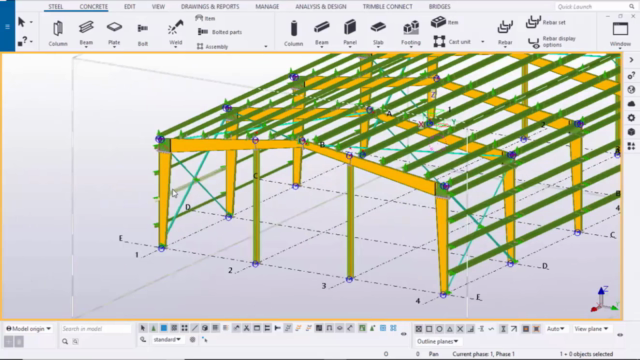Viewport: 640px width, 360px height.
Task: Click the magnifier search icon below search box
Action: pos(65,341)
